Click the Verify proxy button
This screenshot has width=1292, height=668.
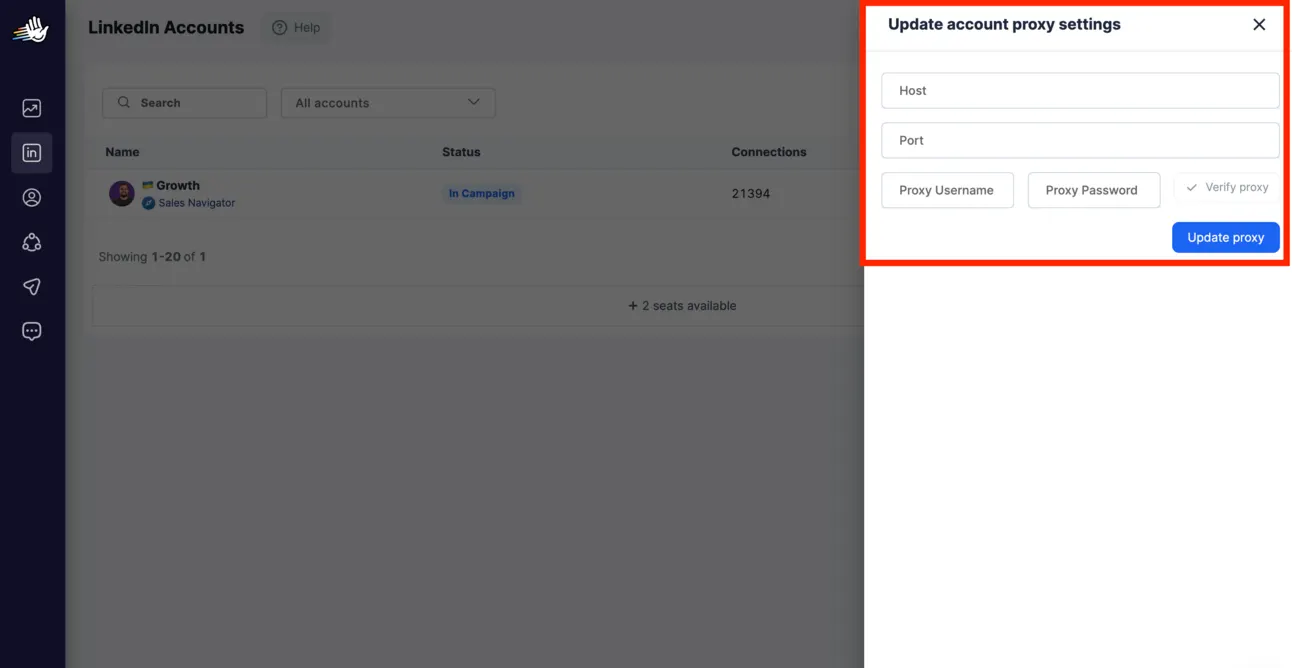pos(1226,187)
